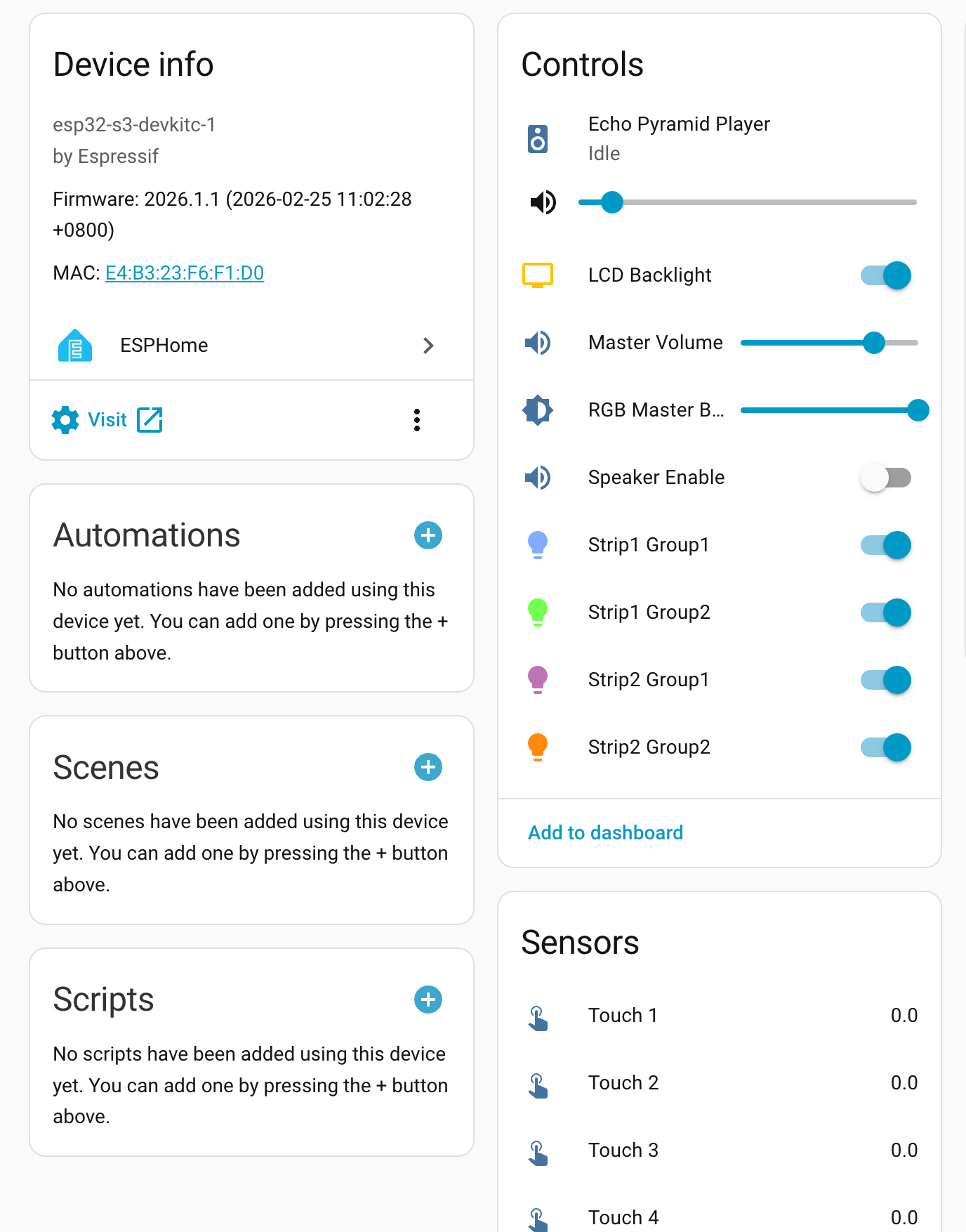The width and height of the screenshot is (966, 1232).
Task: Open the three-dot device menu
Action: [x=417, y=420]
